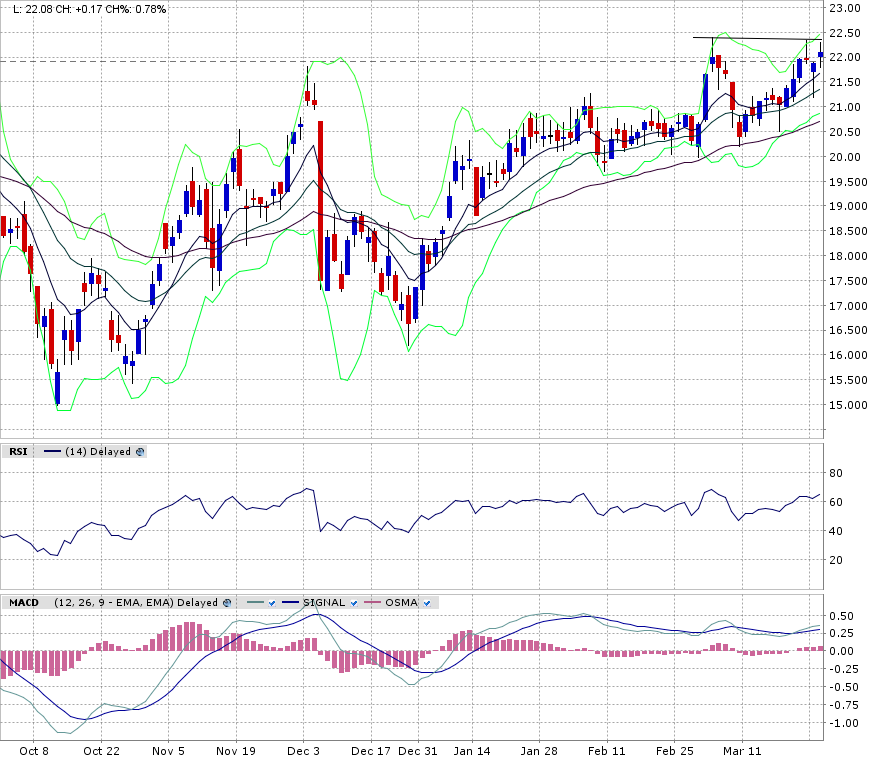Click the MACD indicator label
Viewport: 876px width, 765px height.
(24, 602)
